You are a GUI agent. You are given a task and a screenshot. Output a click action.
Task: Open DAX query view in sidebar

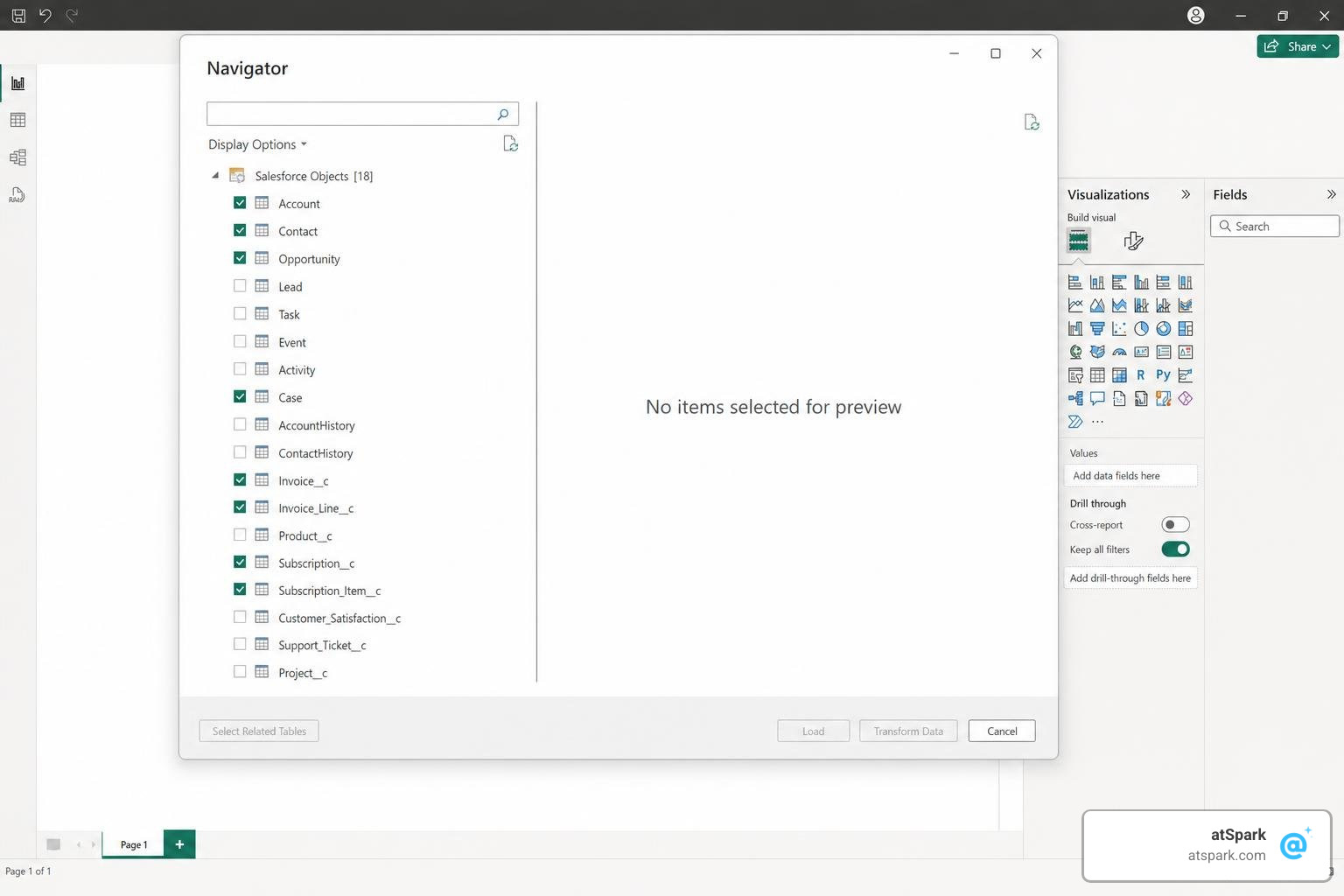tap(17, 195)
